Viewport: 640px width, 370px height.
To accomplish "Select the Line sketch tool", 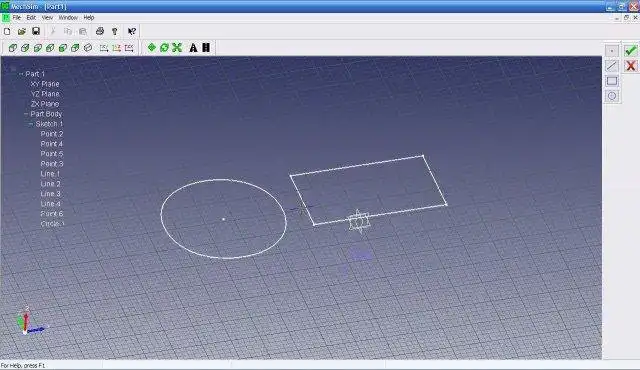I will (x=611, y=66).
